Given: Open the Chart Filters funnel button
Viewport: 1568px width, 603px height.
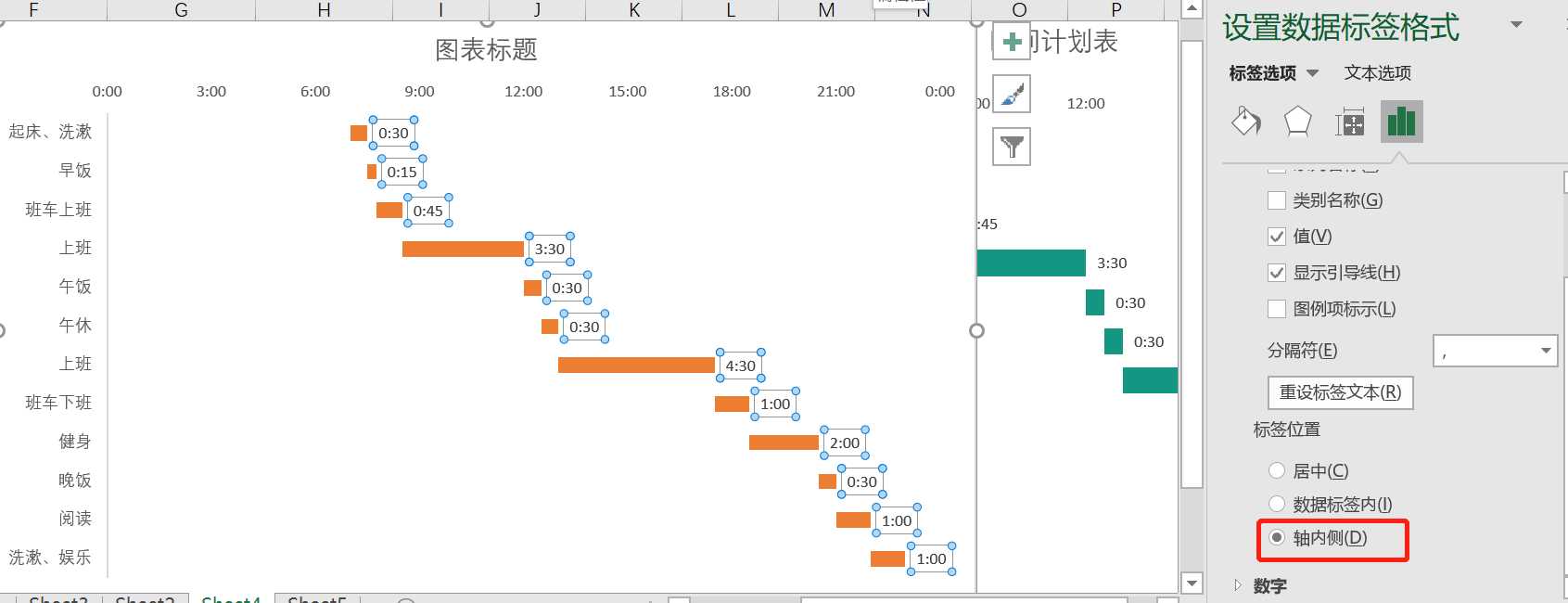Looking at the screenshot, I should click(x=1012, y=147).
